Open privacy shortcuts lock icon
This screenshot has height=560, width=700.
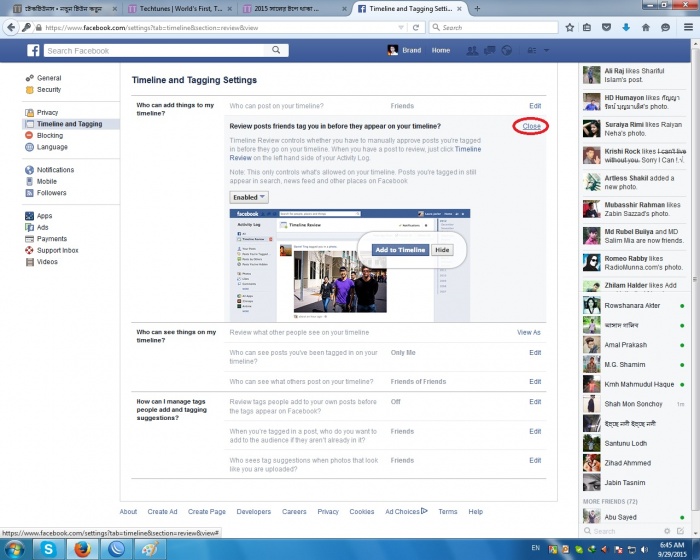click(531, 50)
